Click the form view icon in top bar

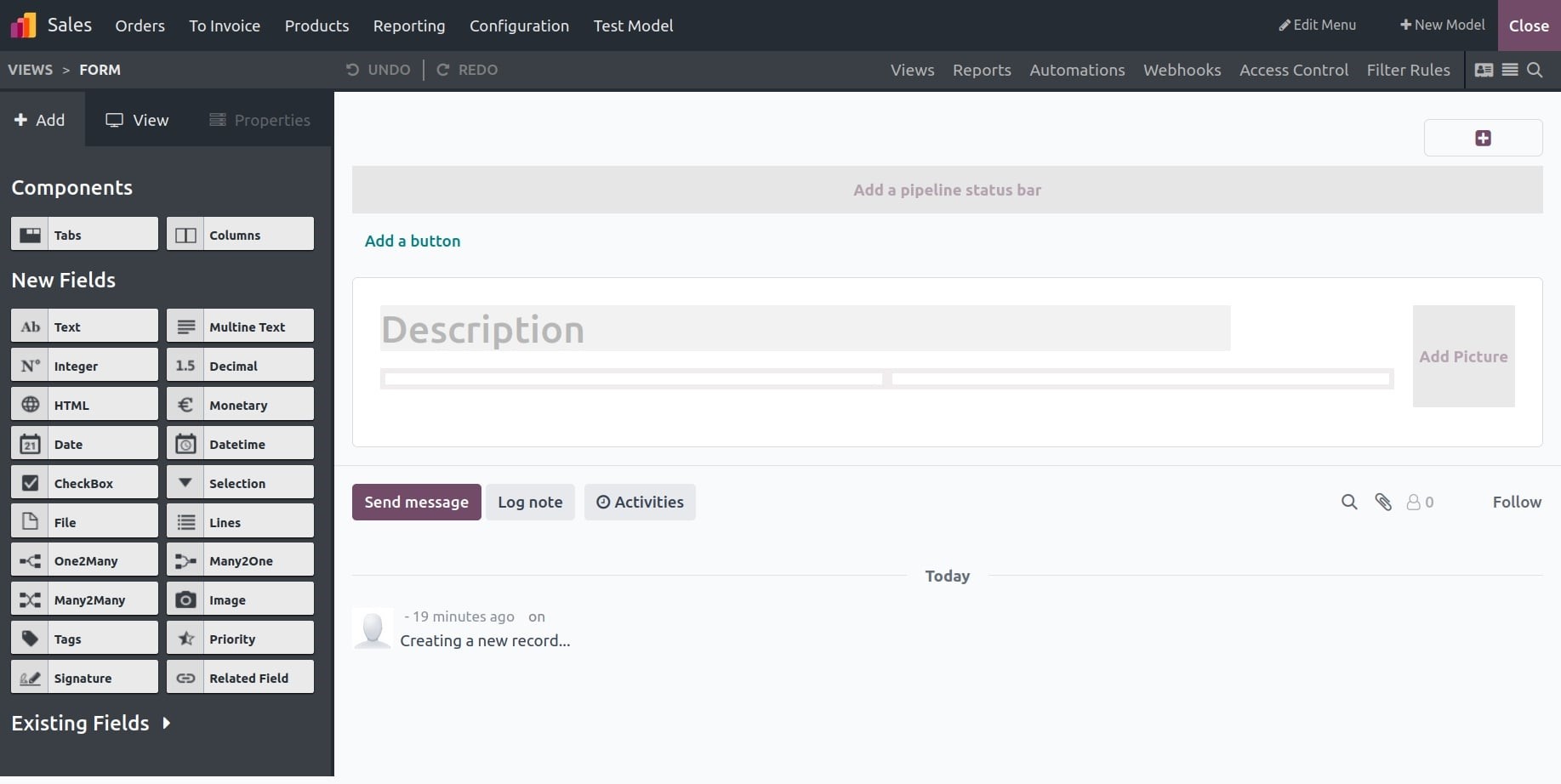1484,70
